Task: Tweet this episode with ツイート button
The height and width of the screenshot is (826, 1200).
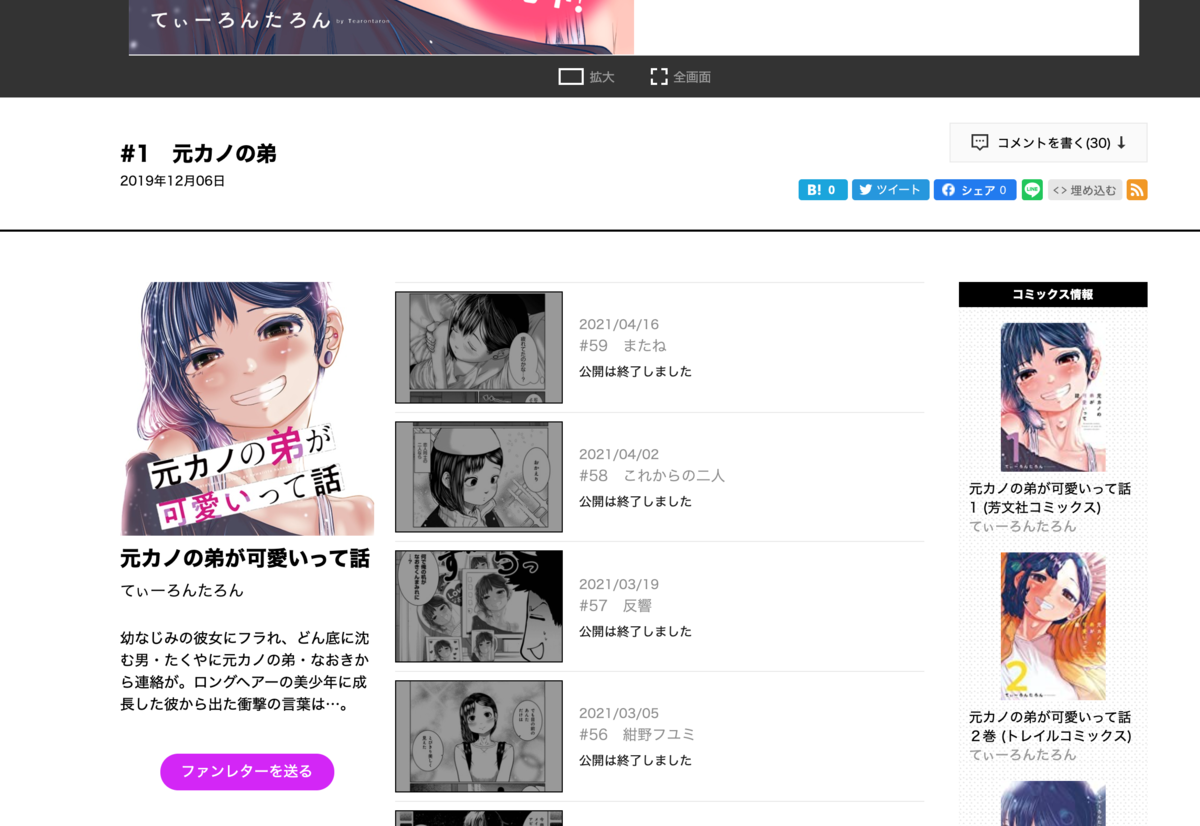Action: [891, 190]
